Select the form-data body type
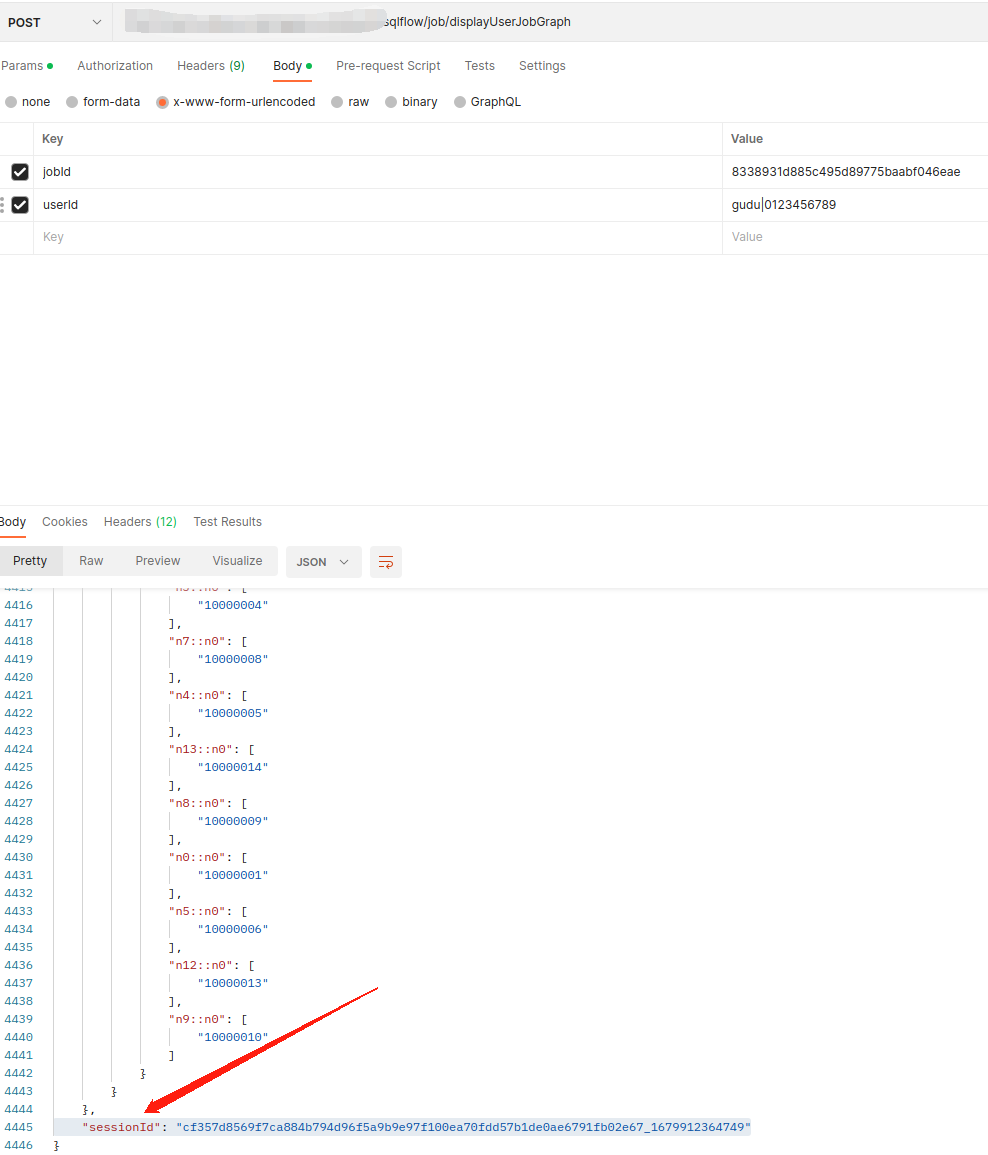This screenshot has width=988, height=1155. click(72, 102)
